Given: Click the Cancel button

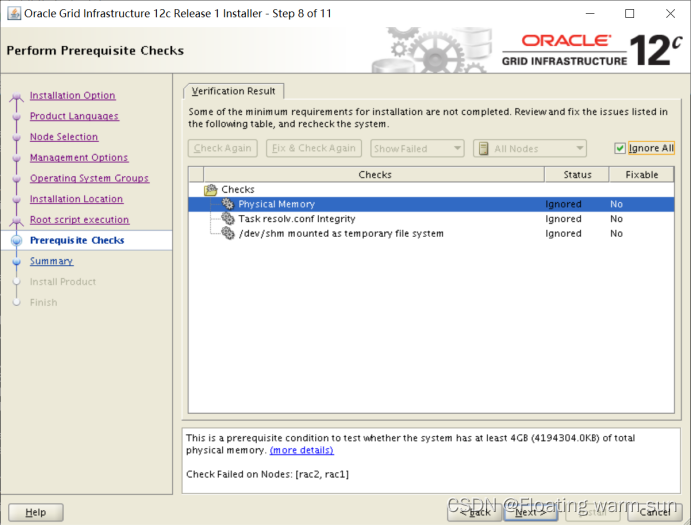Looking at the screenshot, I should 655,512.
